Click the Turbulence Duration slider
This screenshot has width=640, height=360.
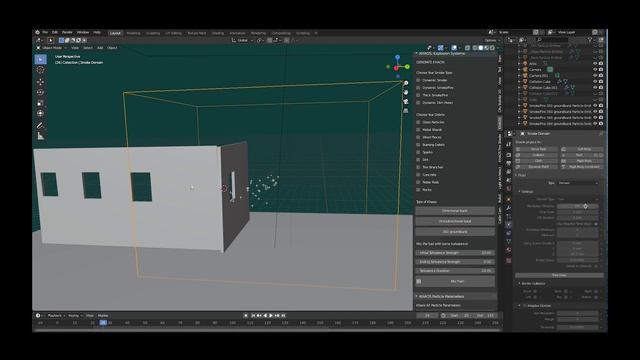pyautogui.click(x=455, y=271)
